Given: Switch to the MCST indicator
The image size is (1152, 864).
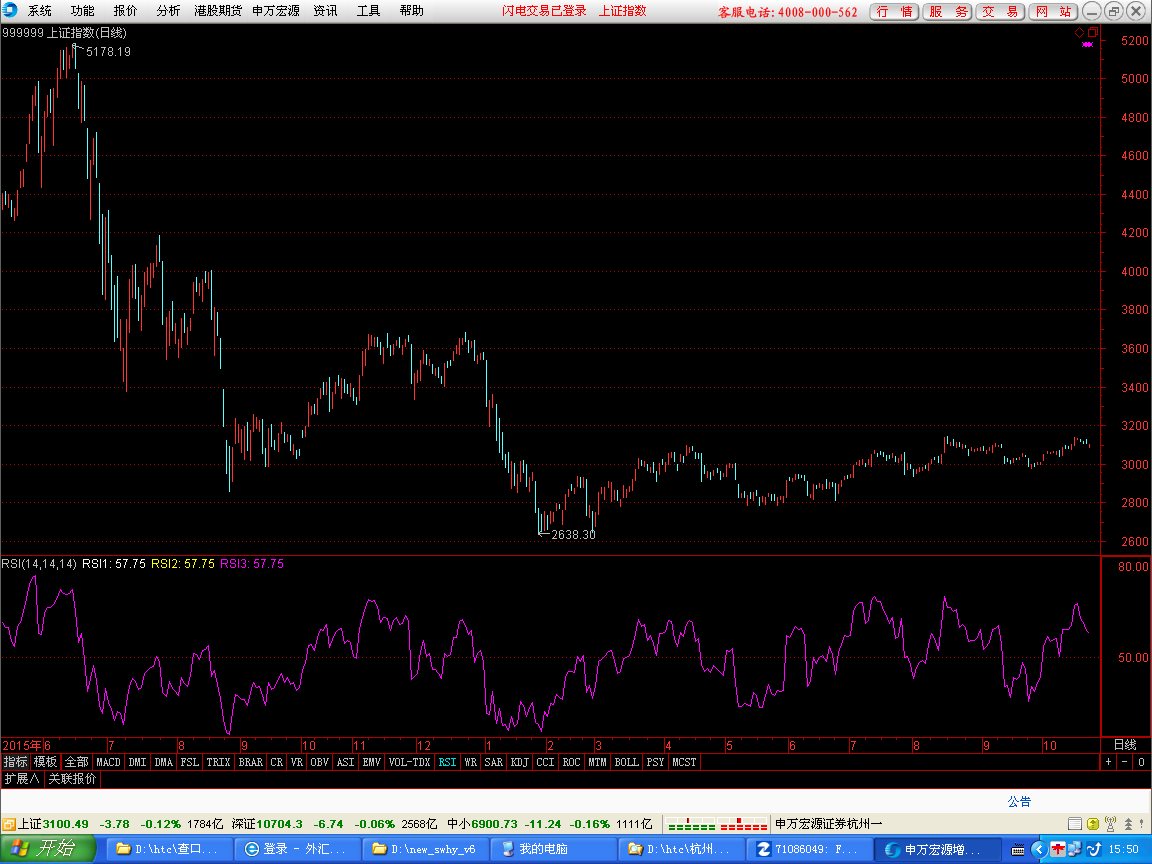Looking at the screenshot, I should (x=684, y=762).
